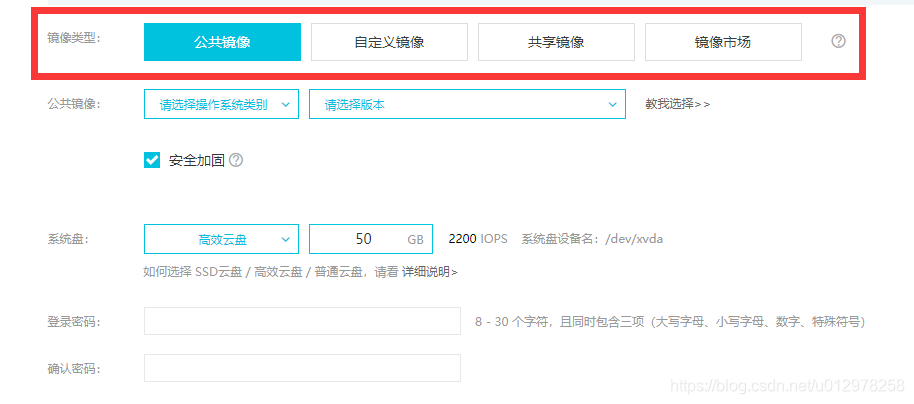Image resolution: width=914 pixels, height=404 pixels.
Task: Open the 镜像市场 tab
Action: point(723,42)
